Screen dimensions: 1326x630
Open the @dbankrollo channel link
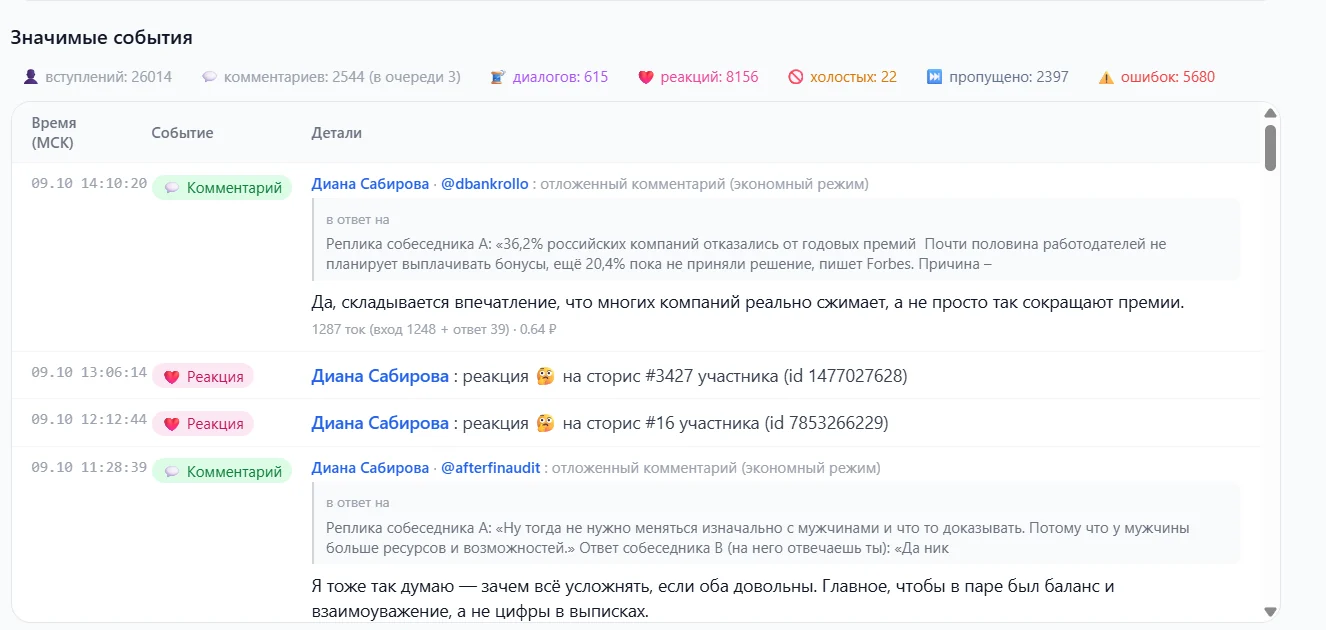coord(484,184)
